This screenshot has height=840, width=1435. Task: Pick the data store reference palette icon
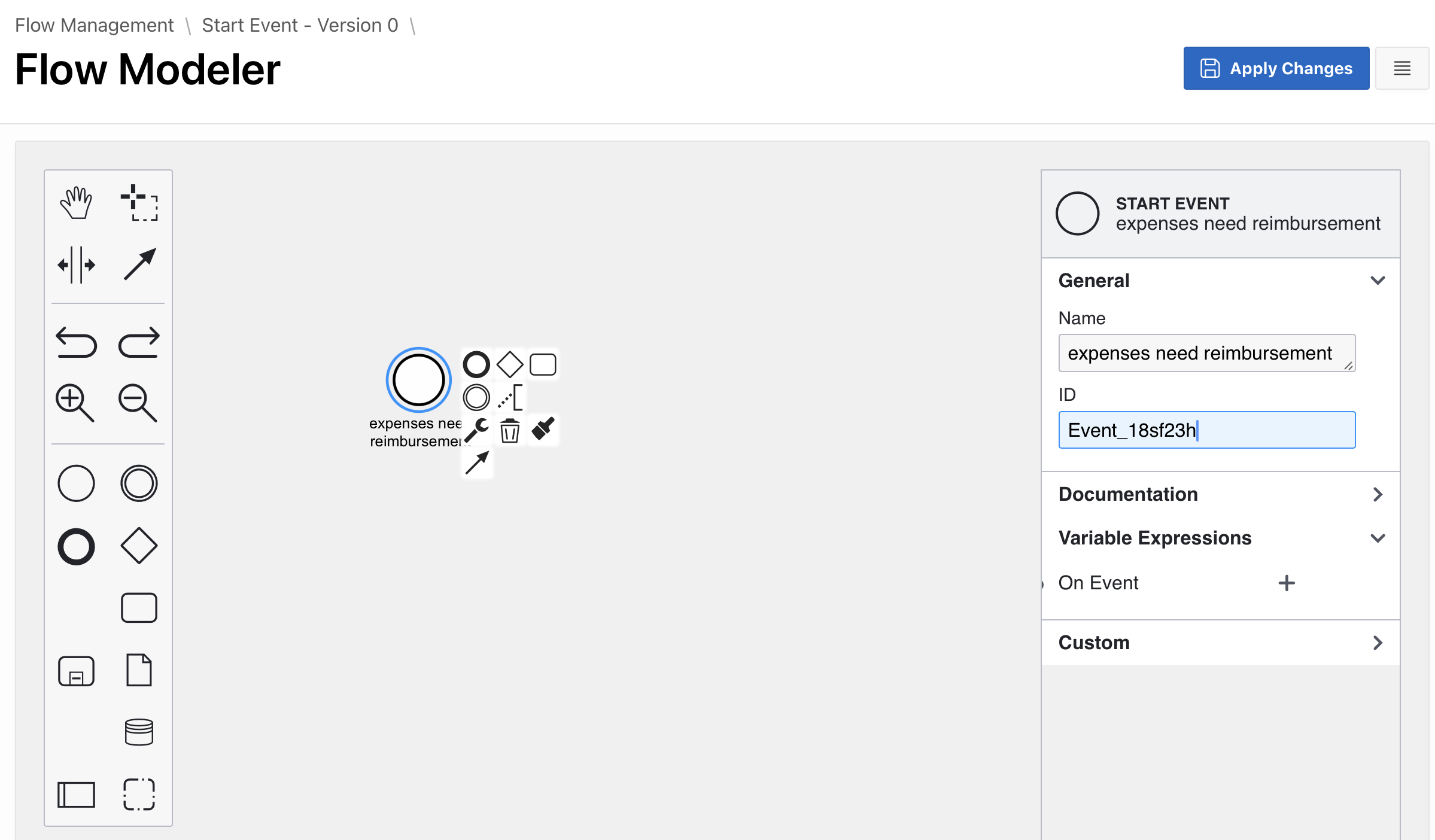(139, 732)
